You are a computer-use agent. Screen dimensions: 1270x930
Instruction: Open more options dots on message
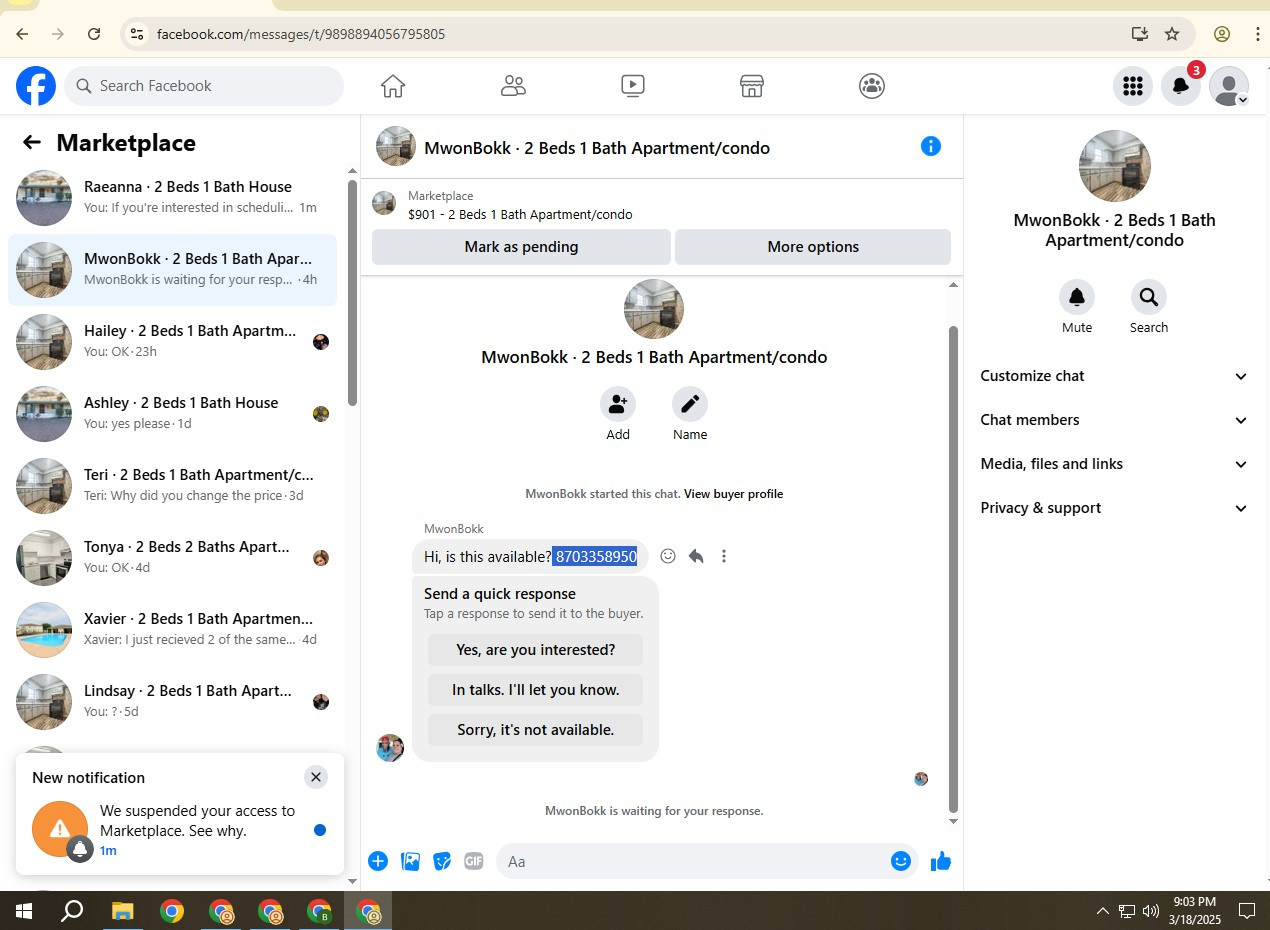pos(724,556)
